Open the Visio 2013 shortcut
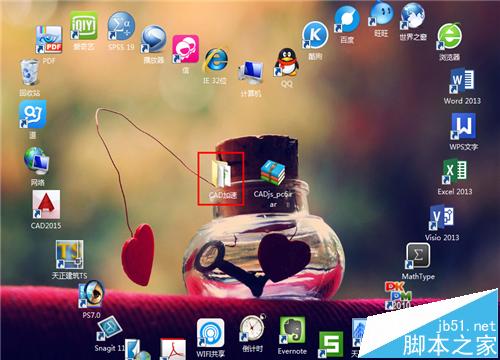This screenshot has width=500, height=360. tap(442, 218)
